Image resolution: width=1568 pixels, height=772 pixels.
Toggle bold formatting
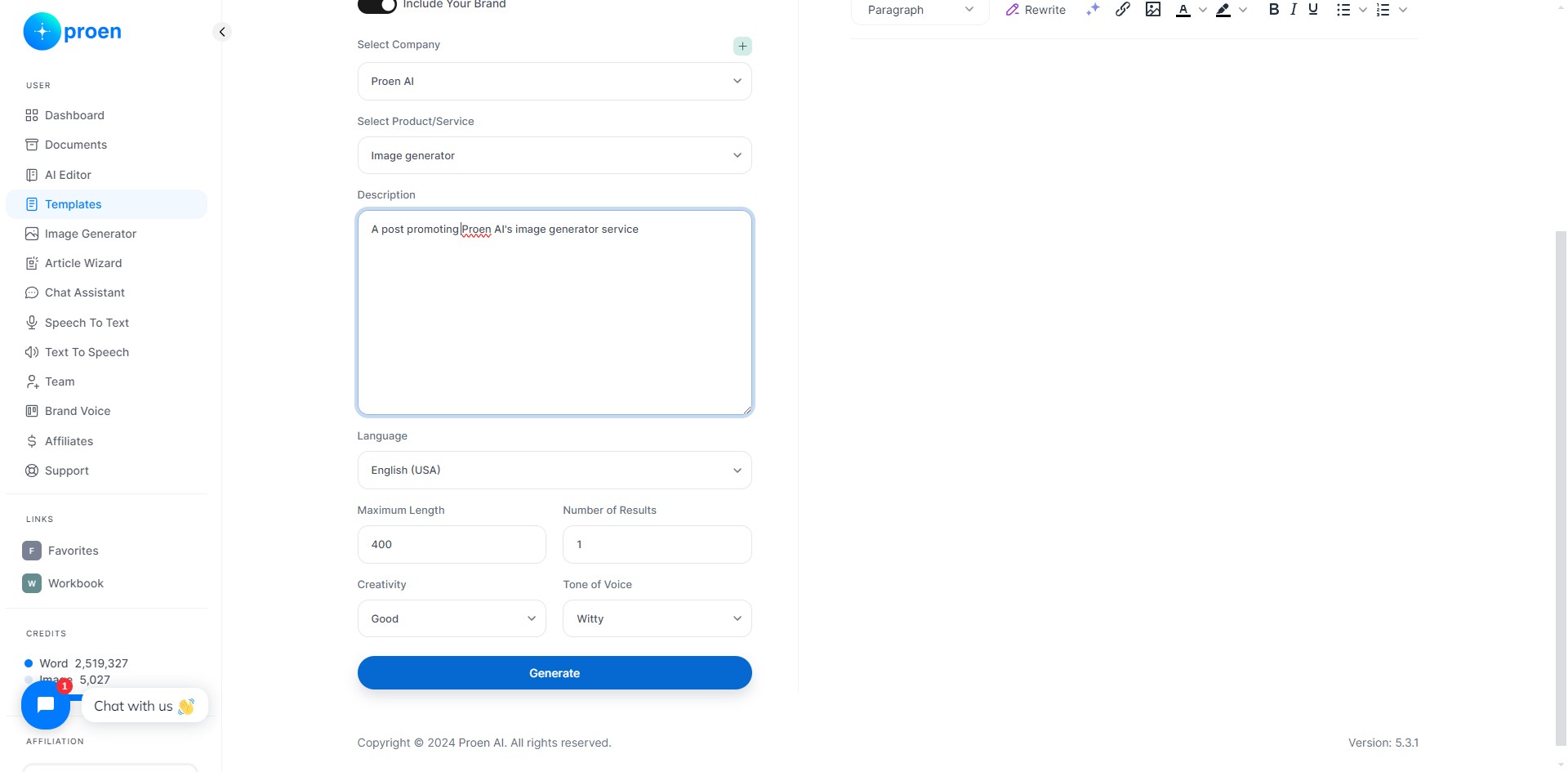click(x=1274, y=10)
